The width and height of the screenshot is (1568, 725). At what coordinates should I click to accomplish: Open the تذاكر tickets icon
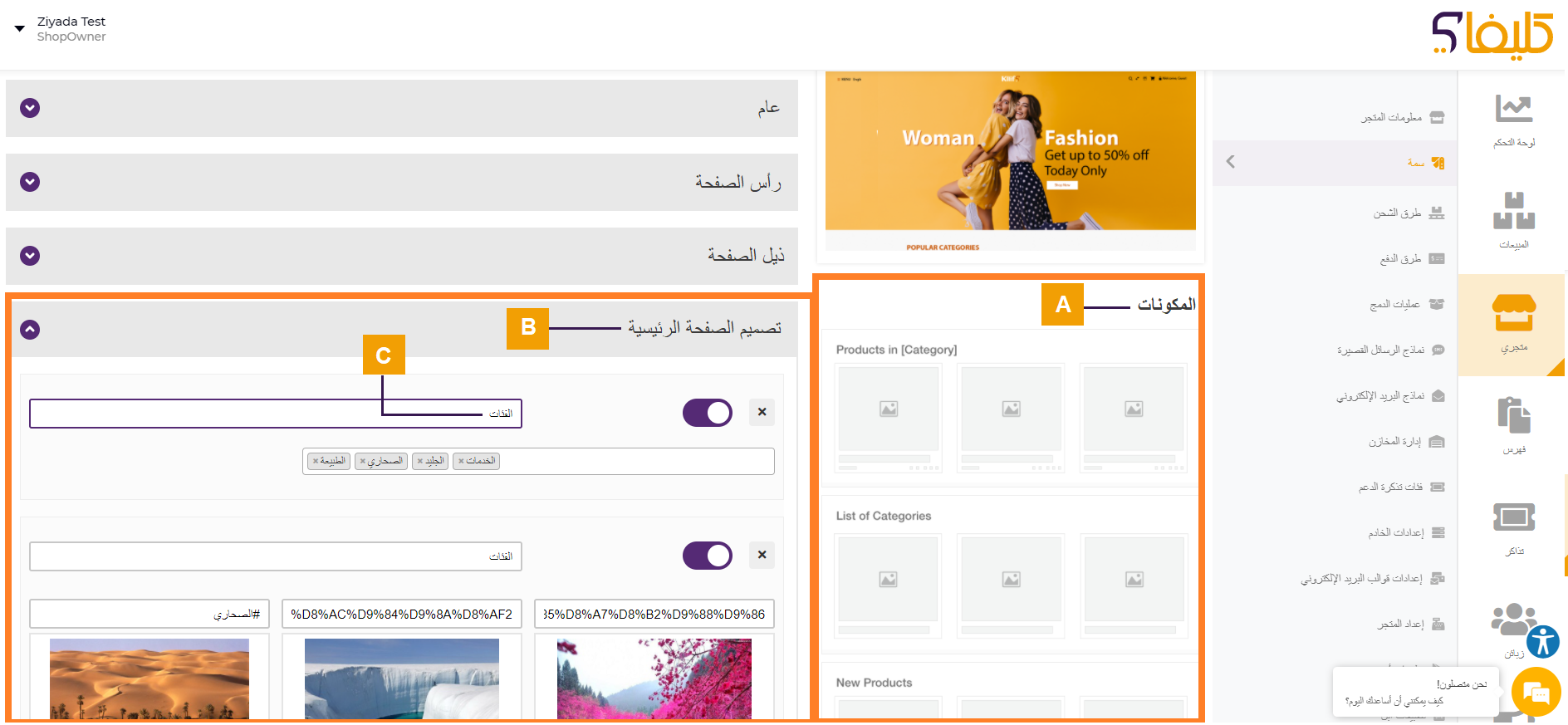(x=1513, y=517)
